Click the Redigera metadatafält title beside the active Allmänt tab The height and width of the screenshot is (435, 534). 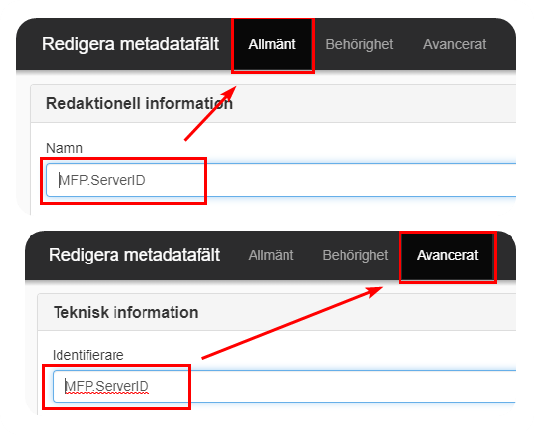pyautogui.click(x=130, y=44)
